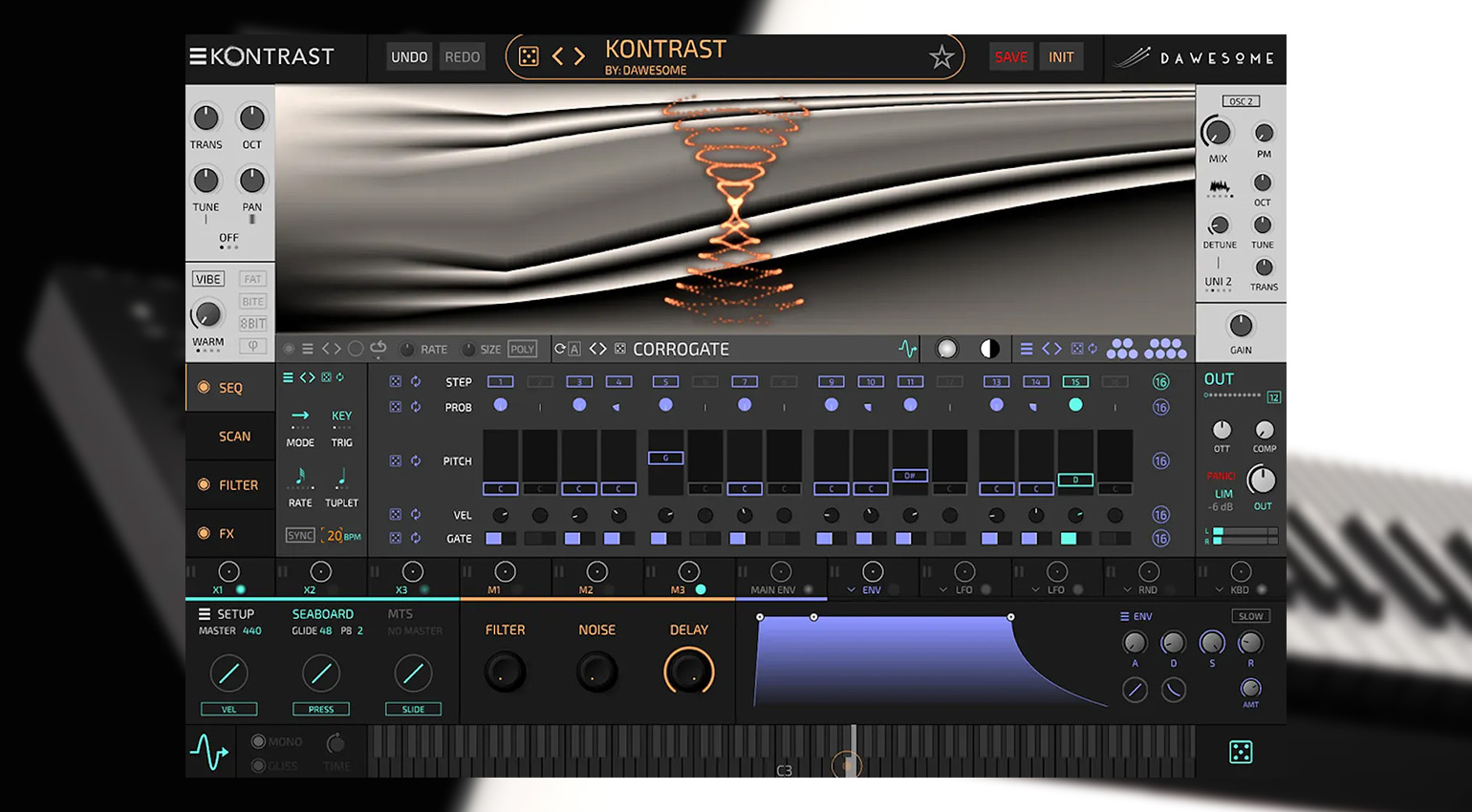Enable the MONO mode radio button
Viewport: 1472px width, 812px height.
258,741
